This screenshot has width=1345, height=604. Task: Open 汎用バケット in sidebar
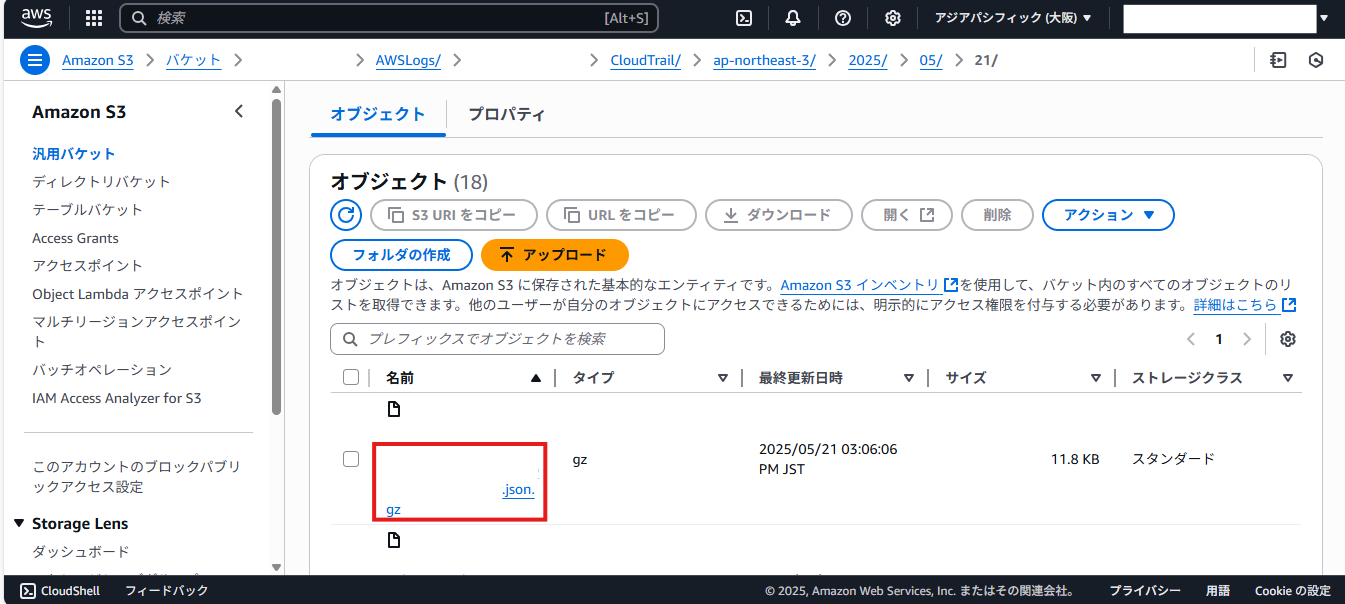(x=74, y=153)
